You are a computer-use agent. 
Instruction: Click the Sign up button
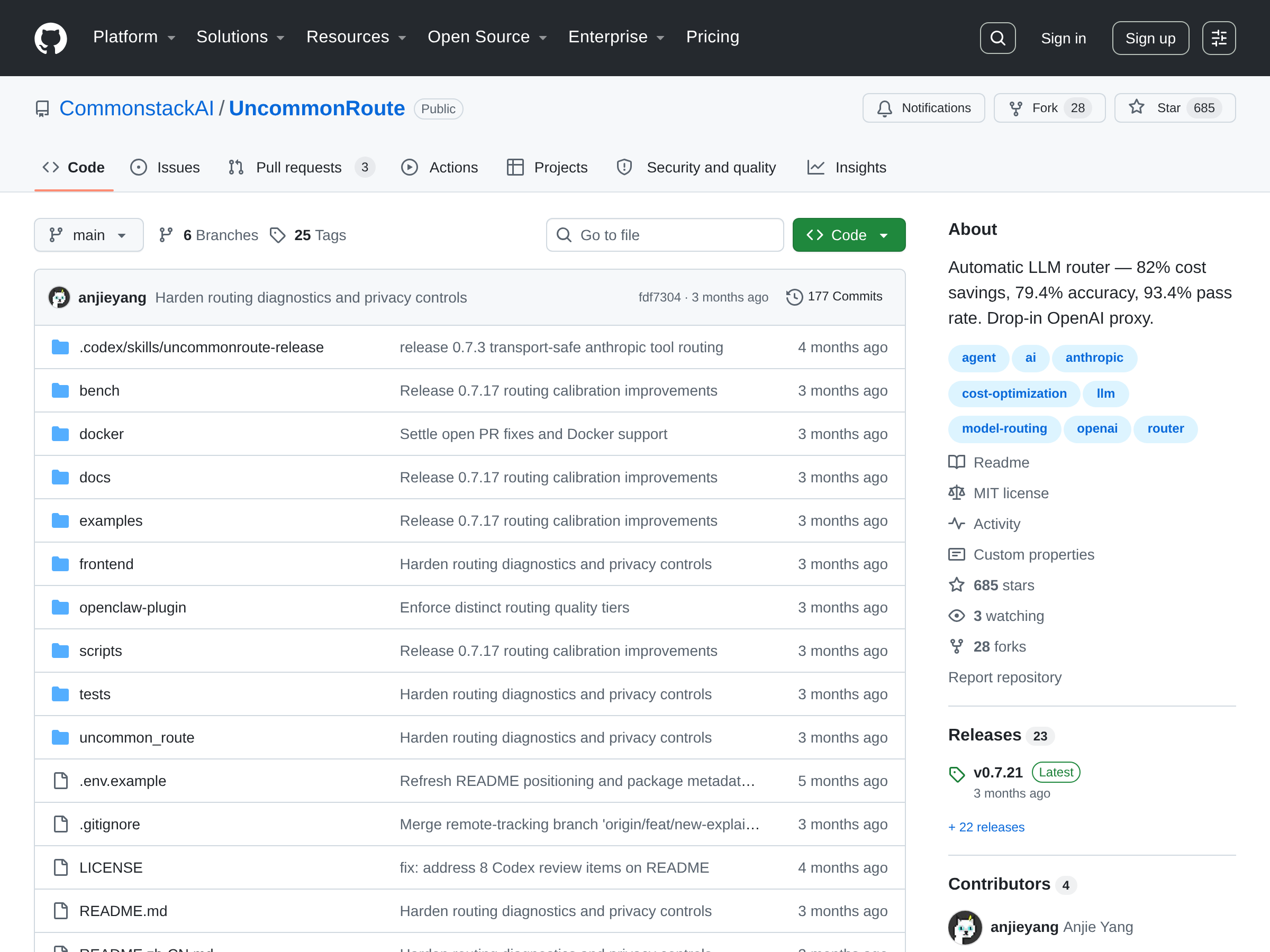click(1150, 39)
